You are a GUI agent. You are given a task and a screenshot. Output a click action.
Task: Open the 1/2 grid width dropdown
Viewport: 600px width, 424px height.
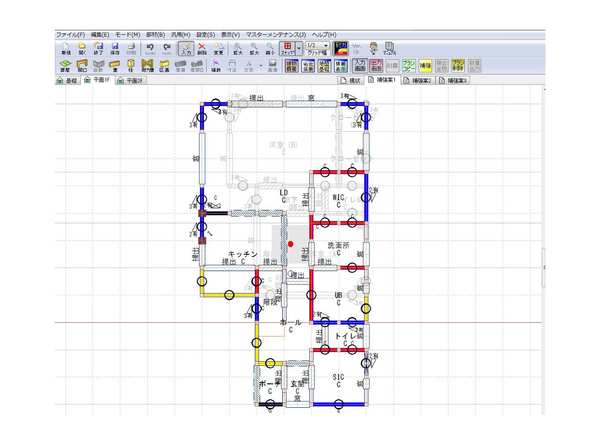click(317, 45)
